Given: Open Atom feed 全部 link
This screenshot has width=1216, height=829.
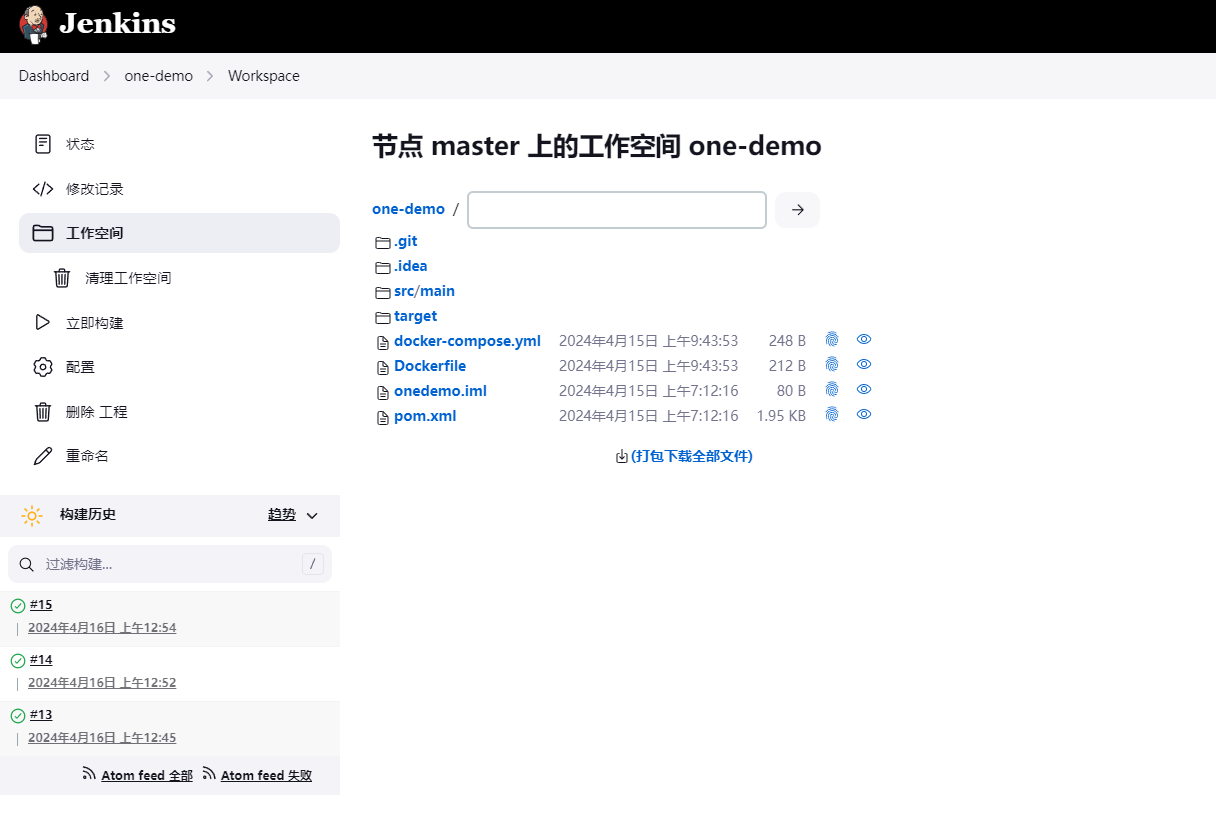Looking at the screenshot, I should click(x=147, y=775).
